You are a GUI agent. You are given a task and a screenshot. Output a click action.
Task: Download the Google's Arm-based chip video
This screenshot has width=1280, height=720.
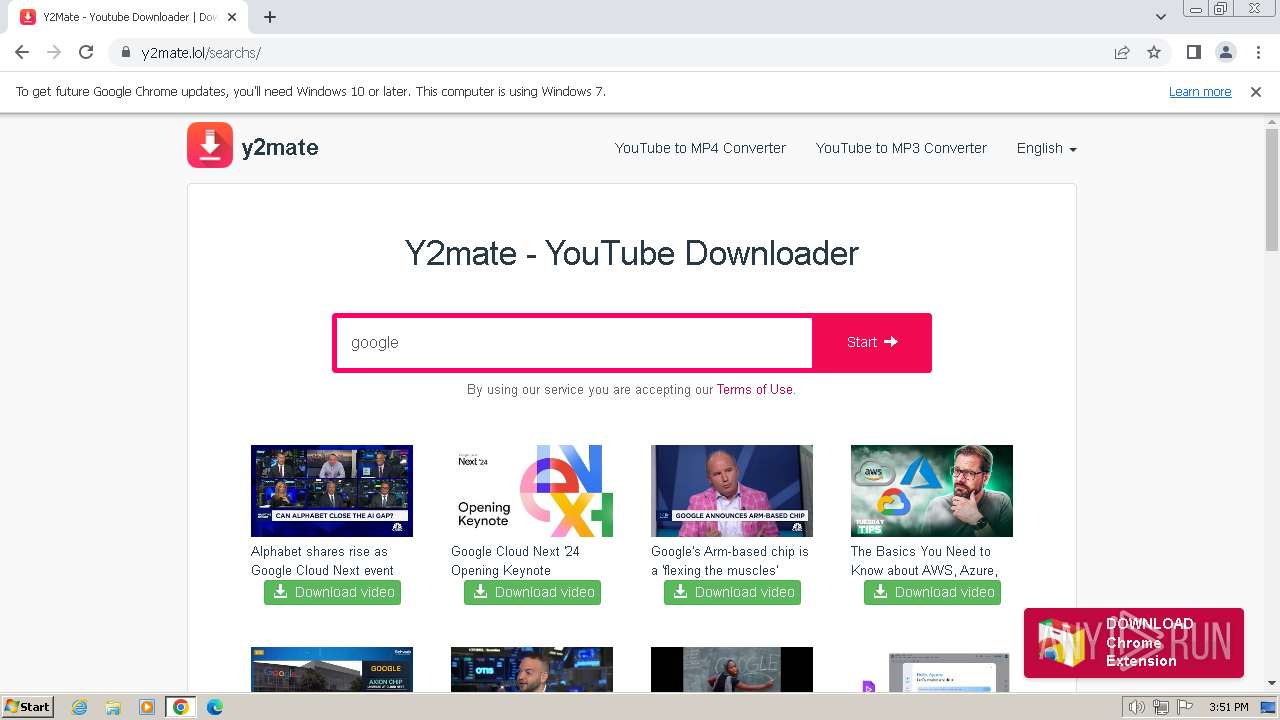click(732, 592)
